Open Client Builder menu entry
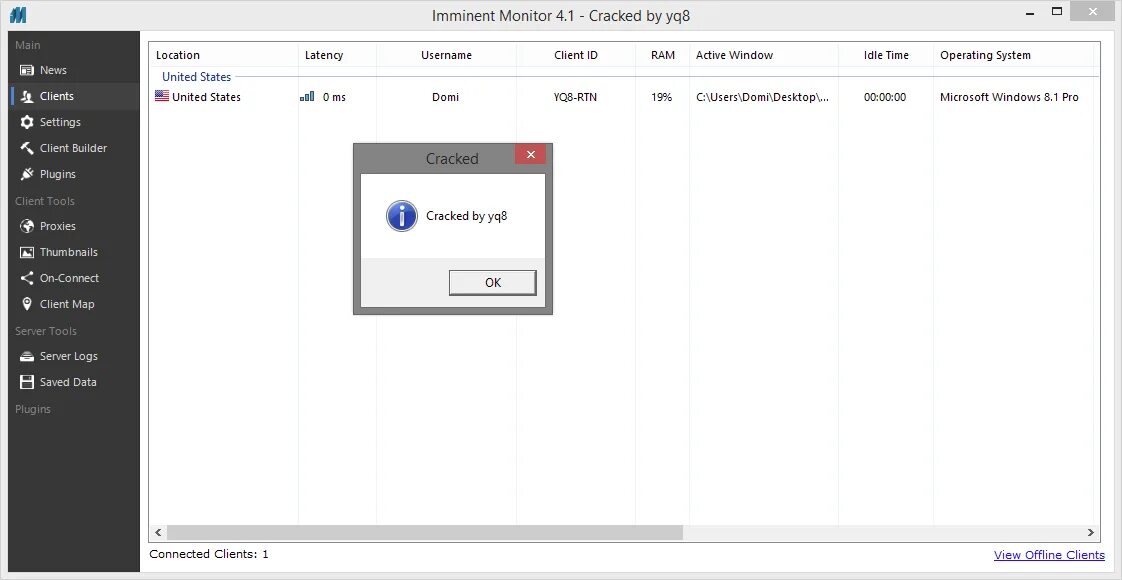This screenshot has width=1122, height=580. click(x=73, y=148)
